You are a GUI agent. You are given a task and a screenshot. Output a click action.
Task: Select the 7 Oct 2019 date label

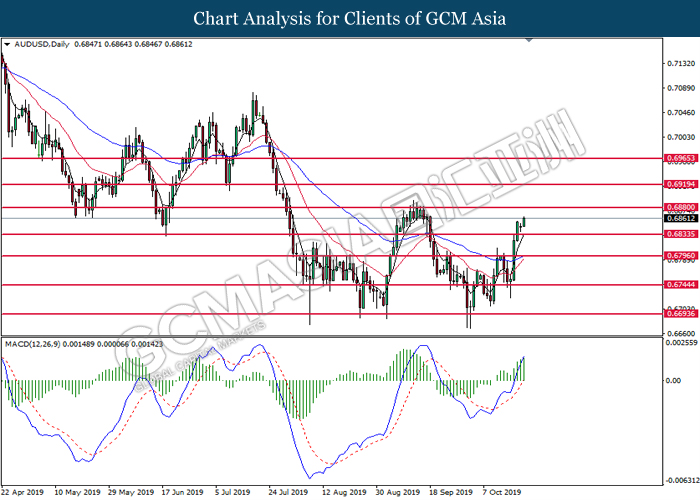(x=503, y=492)
